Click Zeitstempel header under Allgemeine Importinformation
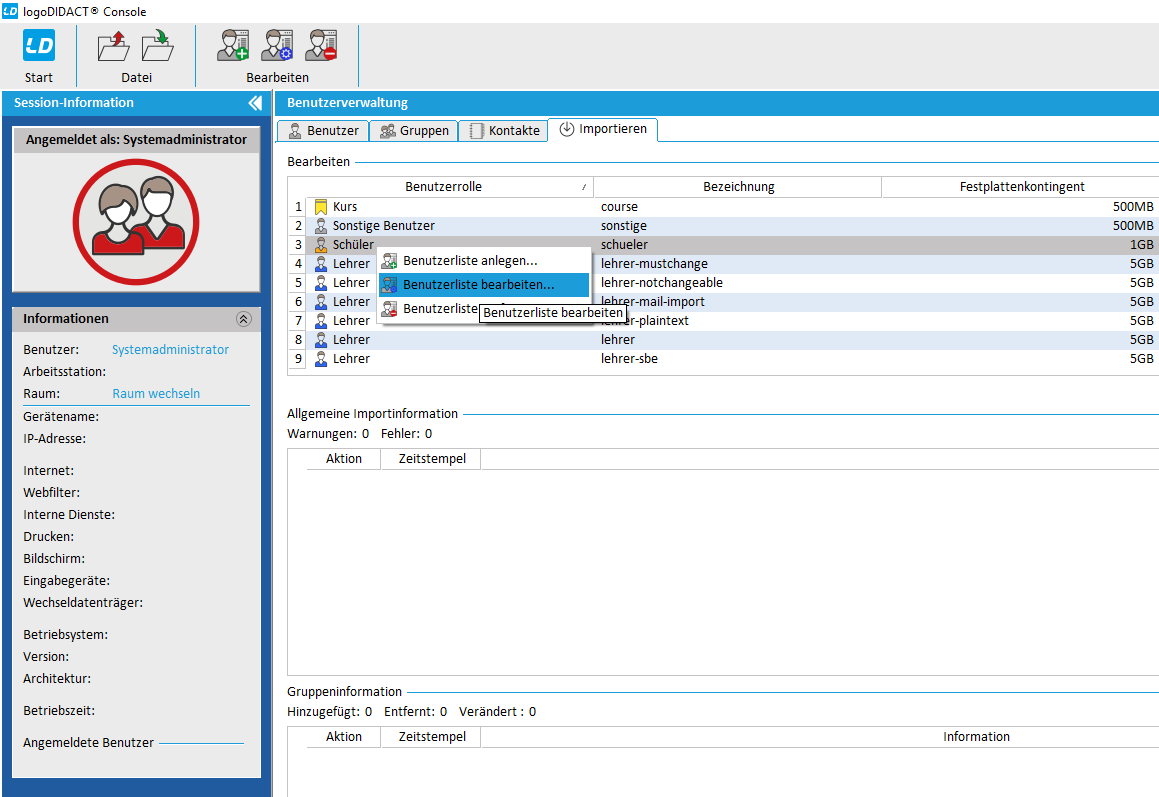The height and width of the screenshot is (797, 1159). tap(432, 459)
